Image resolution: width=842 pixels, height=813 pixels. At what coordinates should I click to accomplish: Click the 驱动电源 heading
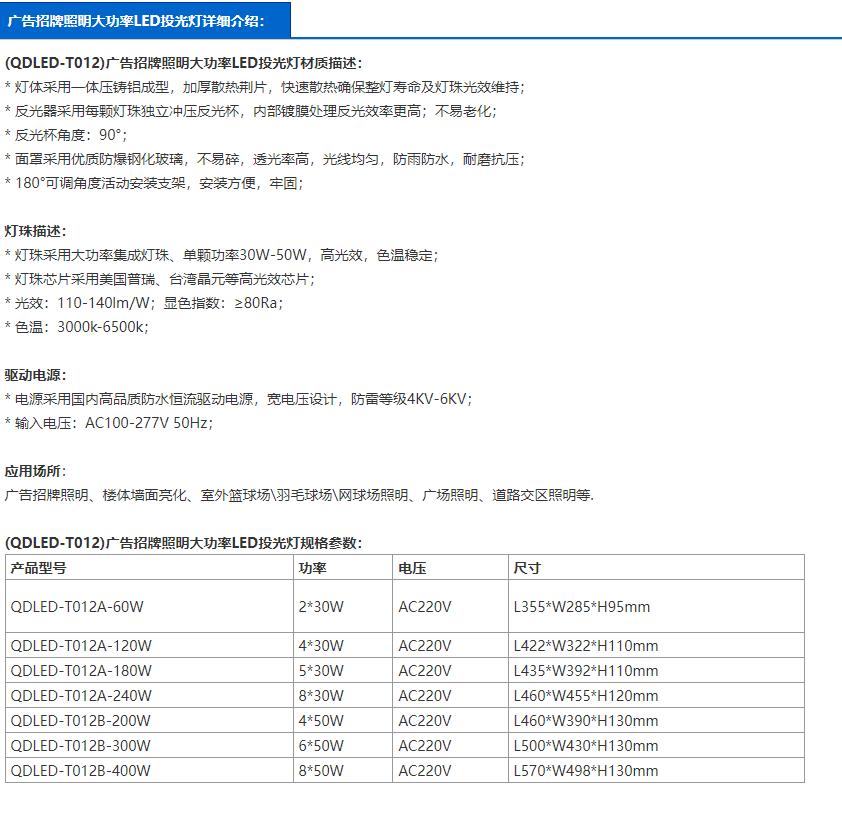click(35, 375)
